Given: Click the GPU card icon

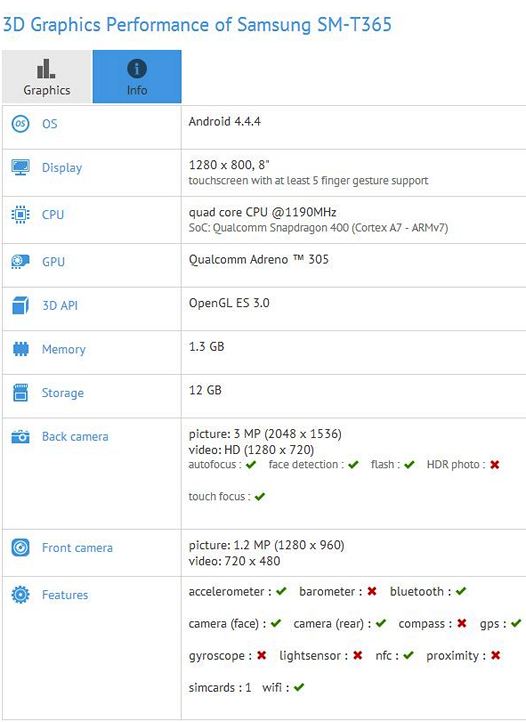Looking at the screenshot, I should (20, 262).
